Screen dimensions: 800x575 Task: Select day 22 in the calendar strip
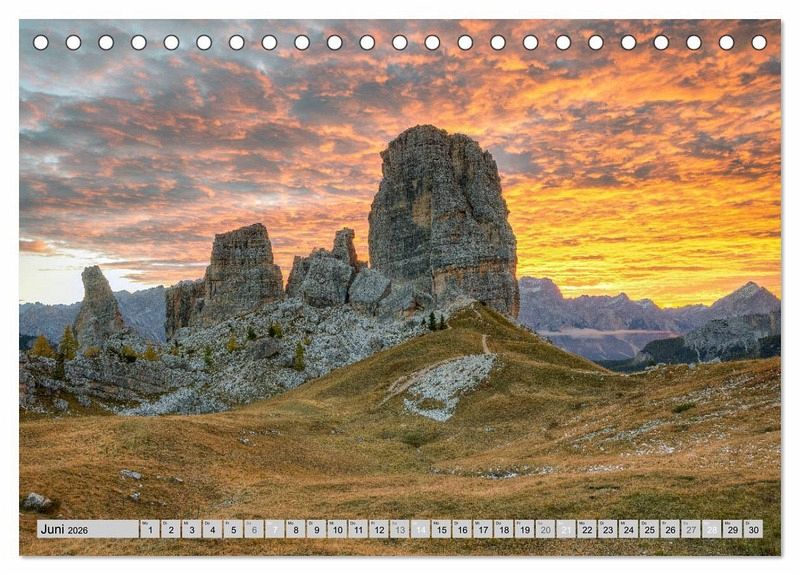tap(587, 529)
